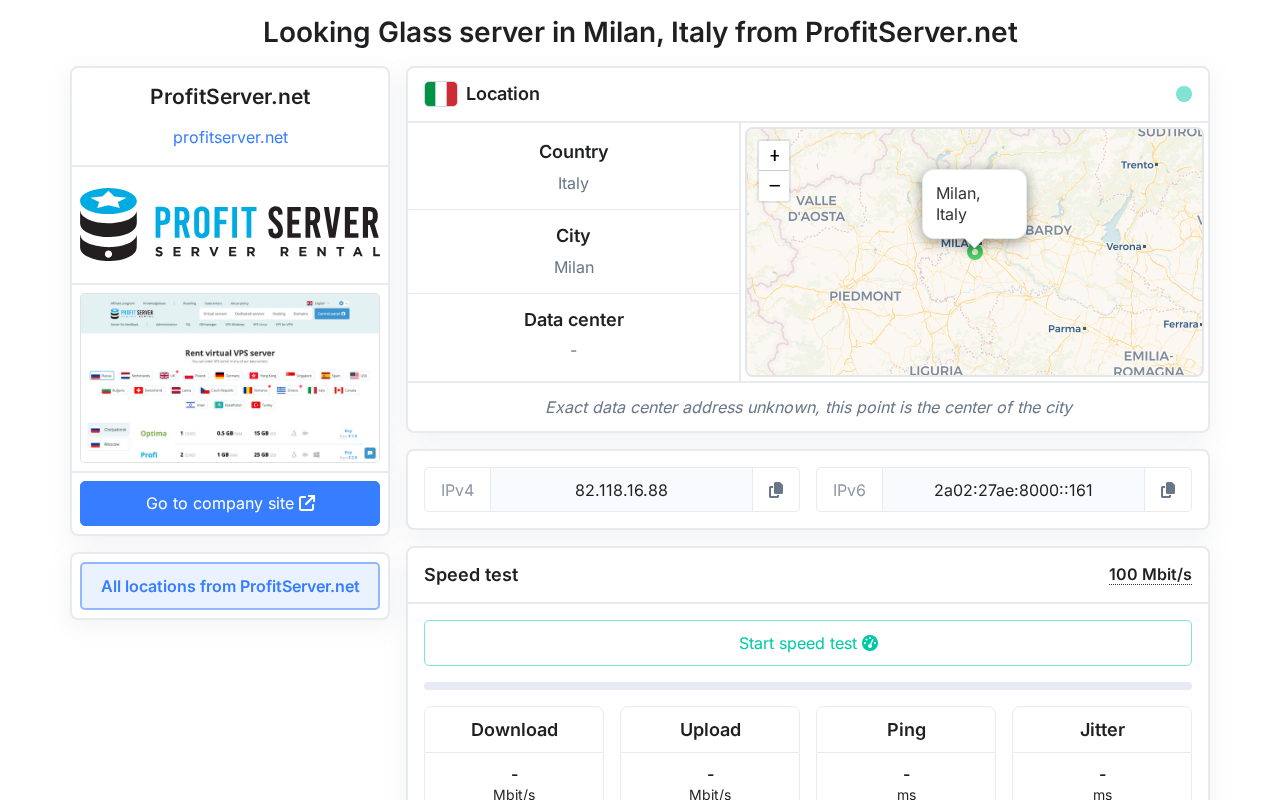Image resolution: width=1280 pixels, height=800 pixels.
Task: Click the Country value Italy
Action: 573,183
